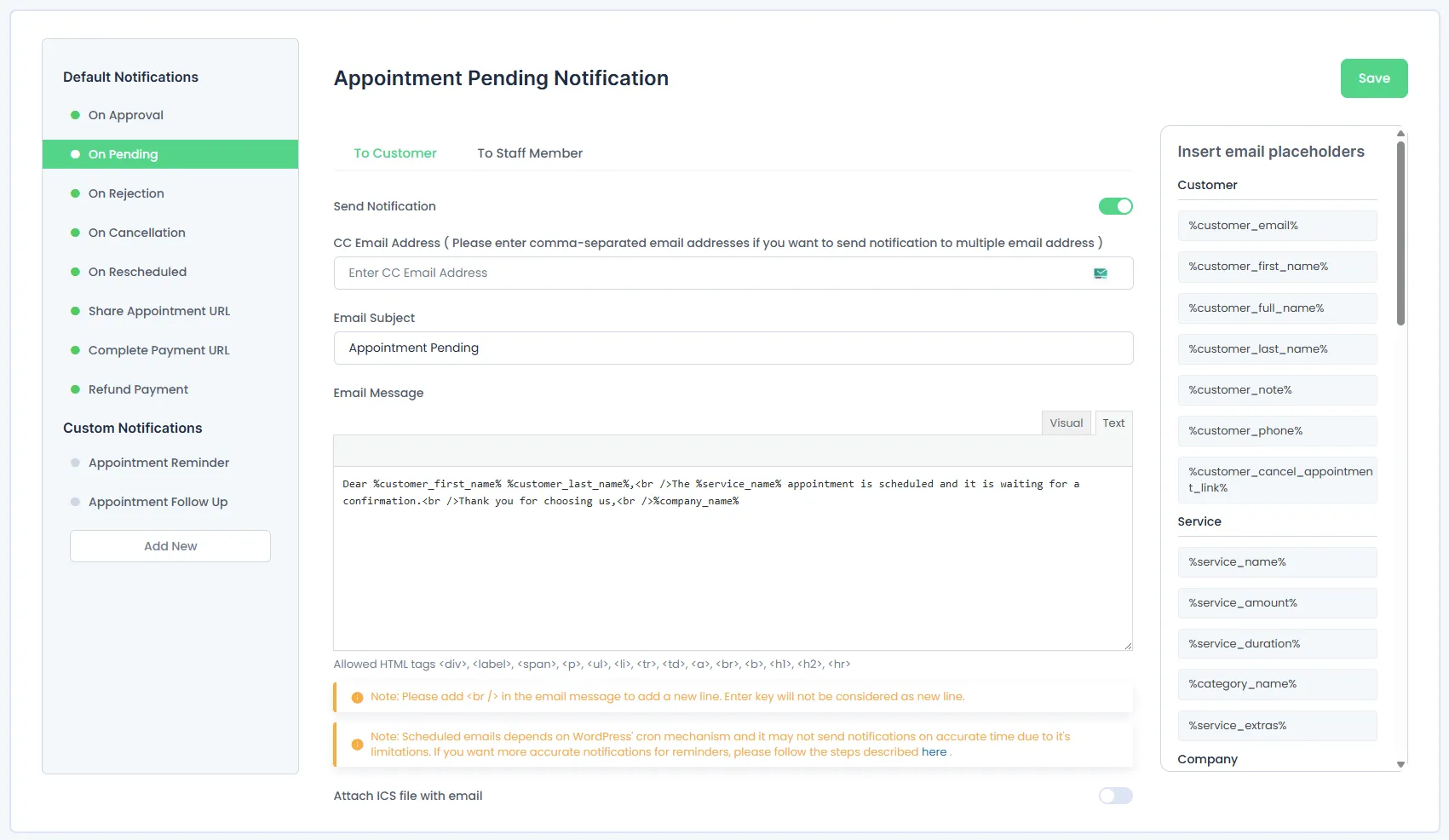Image resolution: width=1449 pixels, height=840 pixels.
Task: Focus the Email Subject field
Action: point(733,348)
